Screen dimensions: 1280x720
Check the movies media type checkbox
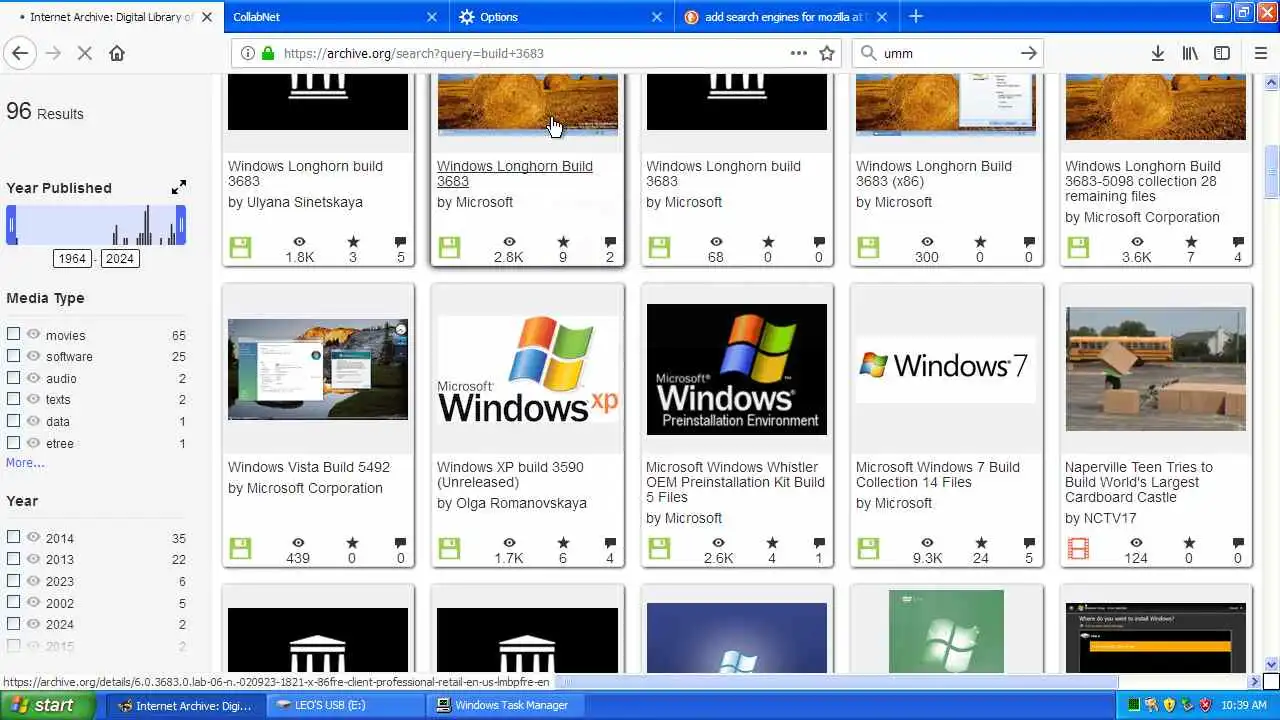(13, 334)
